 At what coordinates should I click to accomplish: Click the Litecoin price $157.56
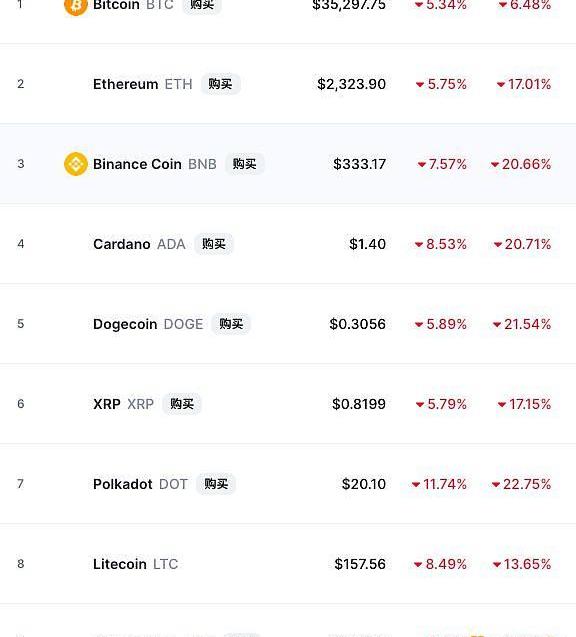pos(360,564)
